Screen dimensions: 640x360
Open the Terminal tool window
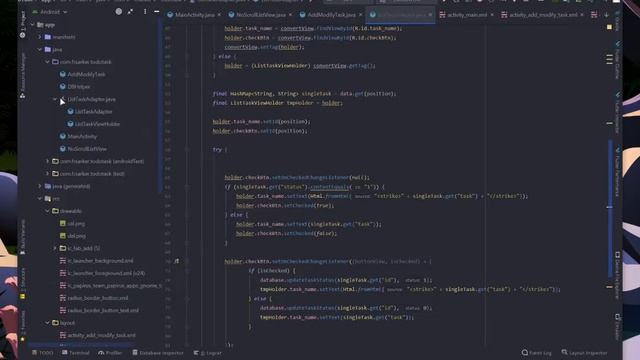[76, 353]
